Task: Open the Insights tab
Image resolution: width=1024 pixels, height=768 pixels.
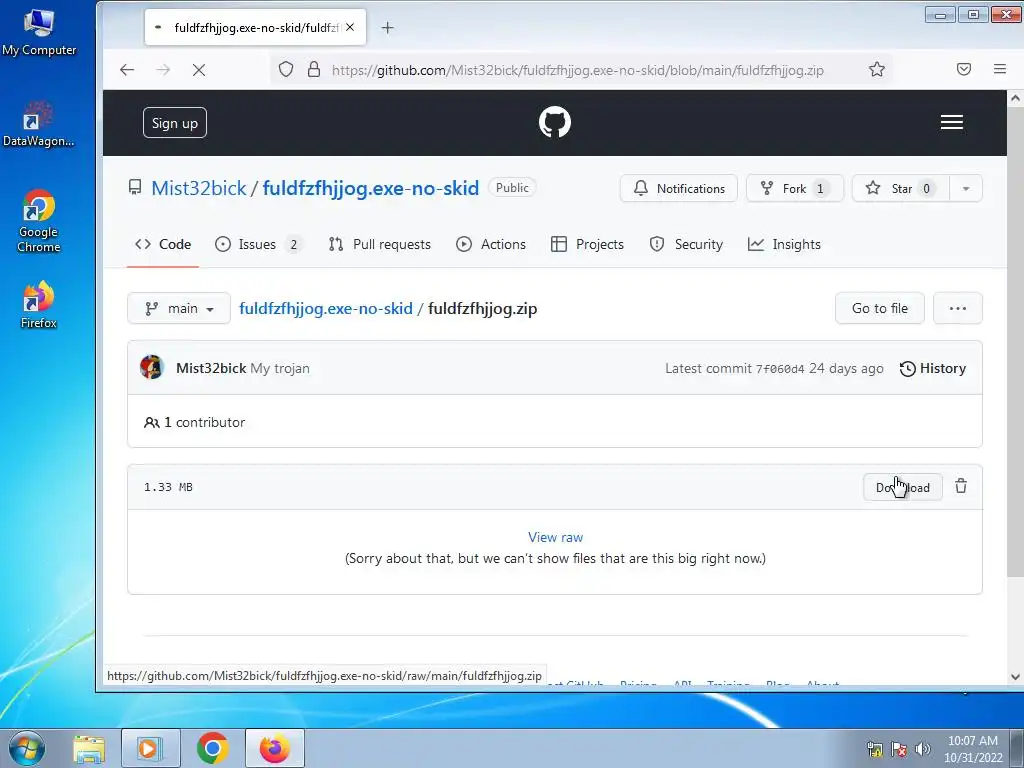Action: (784, 244)
